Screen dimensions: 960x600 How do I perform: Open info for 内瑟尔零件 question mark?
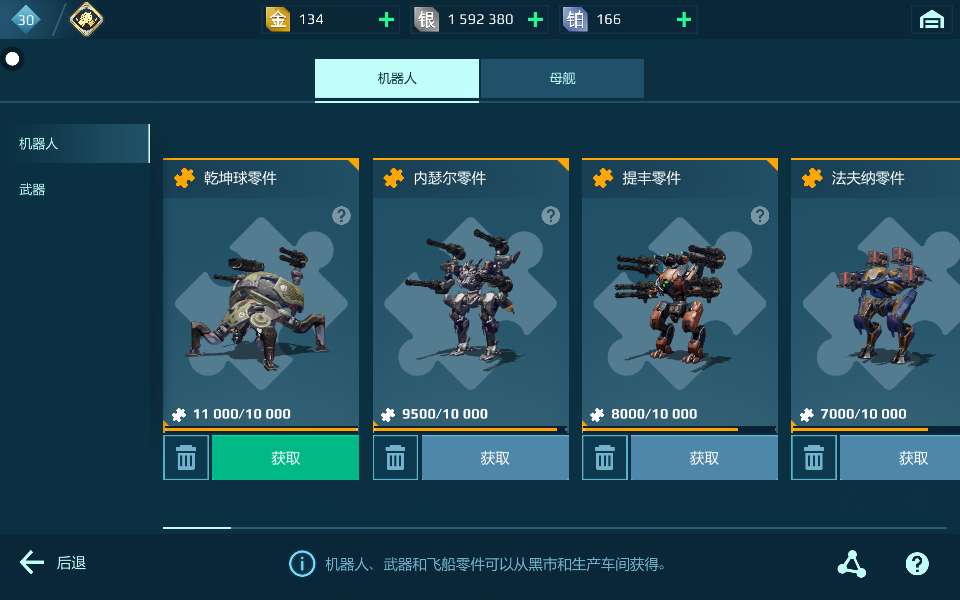pos(550,216)
